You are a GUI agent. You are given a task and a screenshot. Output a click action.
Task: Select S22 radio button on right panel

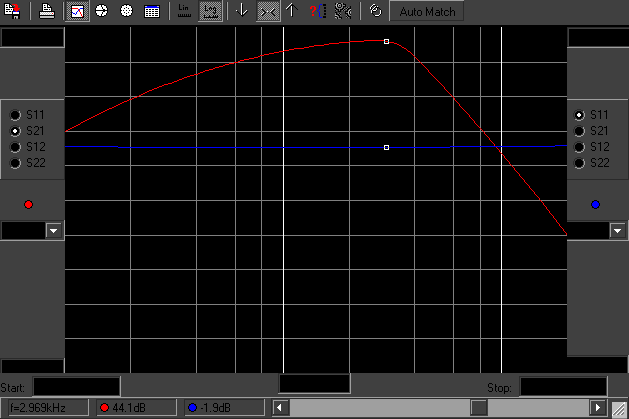click(x=579, y=163)
